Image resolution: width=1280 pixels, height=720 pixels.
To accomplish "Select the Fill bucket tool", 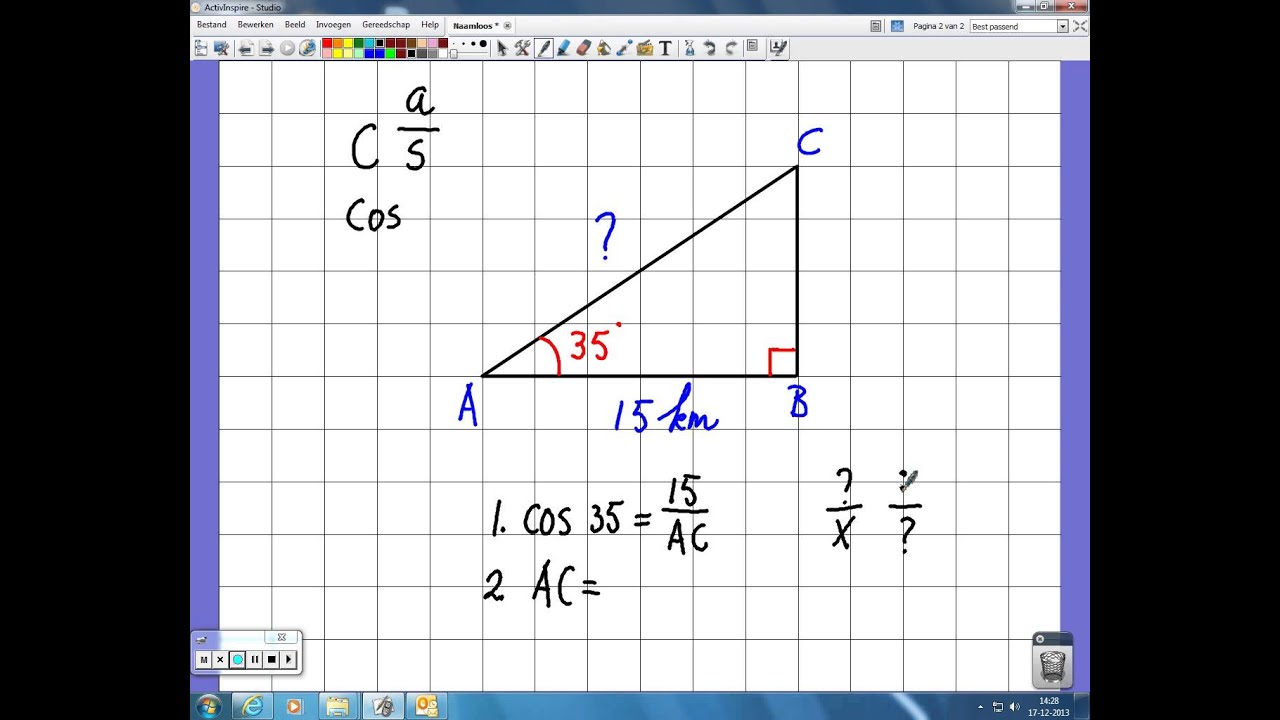I will pyautogui.click(x=604, y=47).
